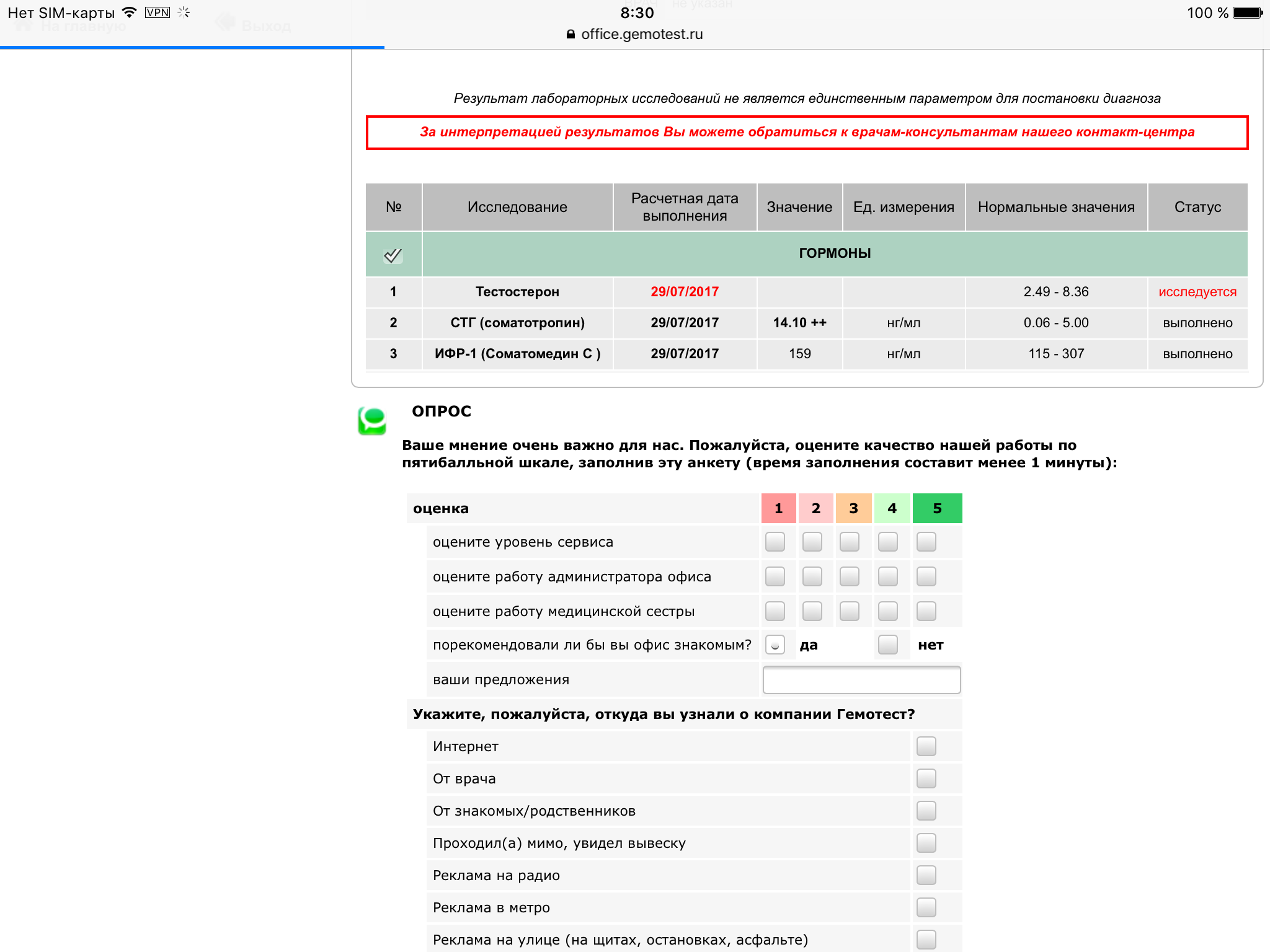This screenshot has height=952, width=1270.
Task: Click the ваши предложения text field
Action: (861, 679)
